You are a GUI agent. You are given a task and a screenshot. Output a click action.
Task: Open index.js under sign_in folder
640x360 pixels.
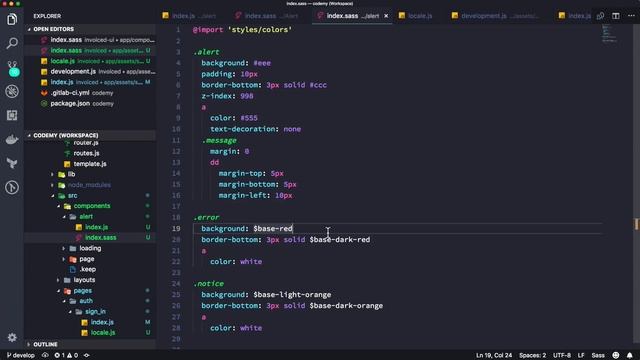[102, 322]
